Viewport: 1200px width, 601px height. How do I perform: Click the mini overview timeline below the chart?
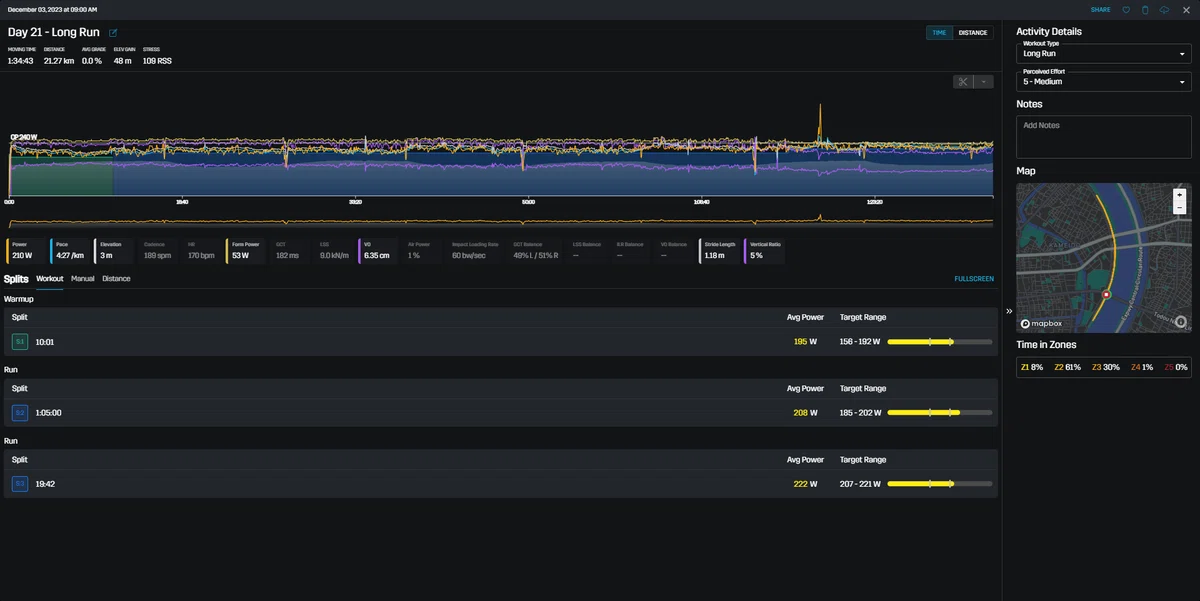click(x=500, y=221)
